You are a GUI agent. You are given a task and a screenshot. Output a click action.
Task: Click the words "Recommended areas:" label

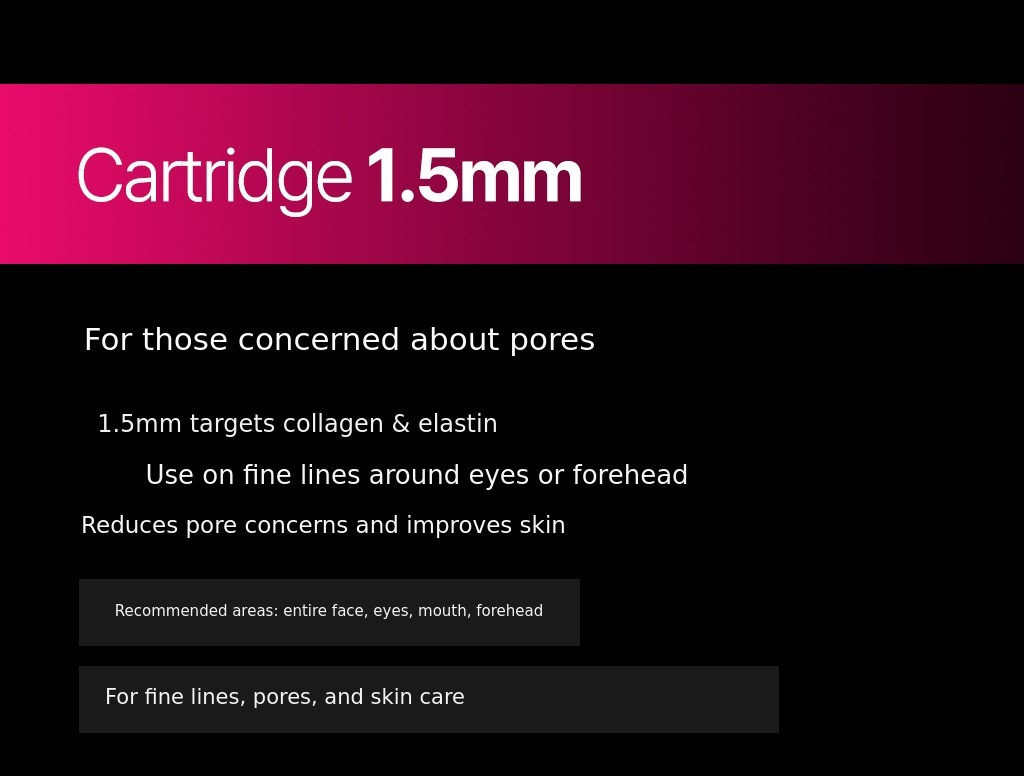(x=196, y=612)
